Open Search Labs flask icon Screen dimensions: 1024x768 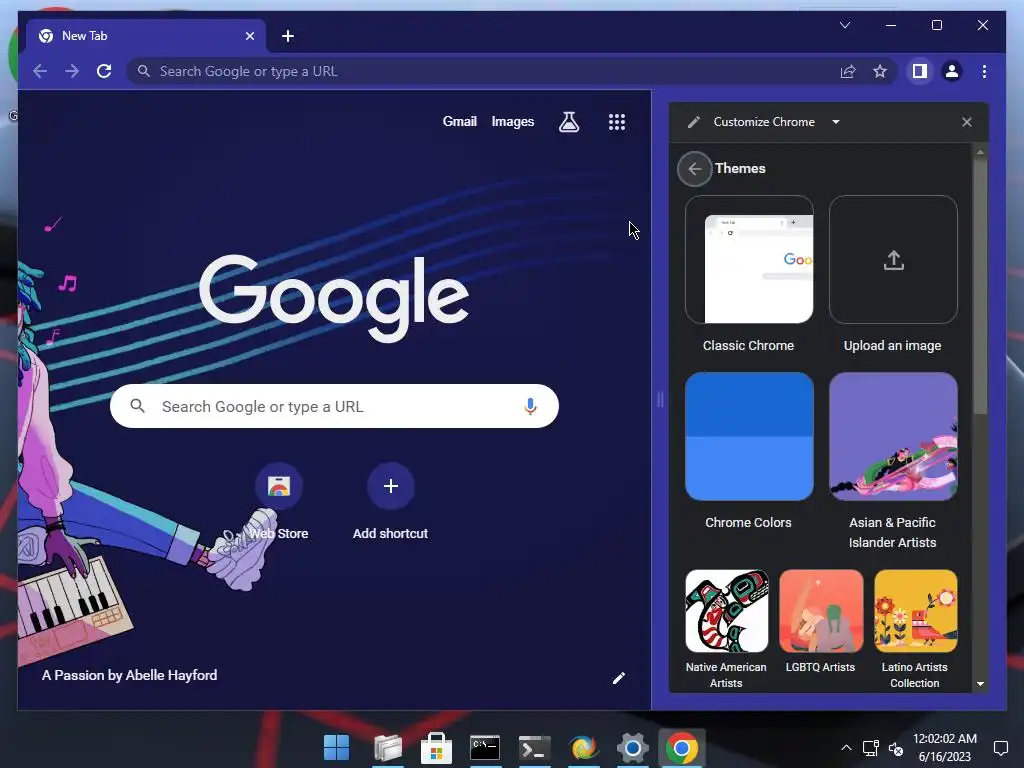coord(569,121)
